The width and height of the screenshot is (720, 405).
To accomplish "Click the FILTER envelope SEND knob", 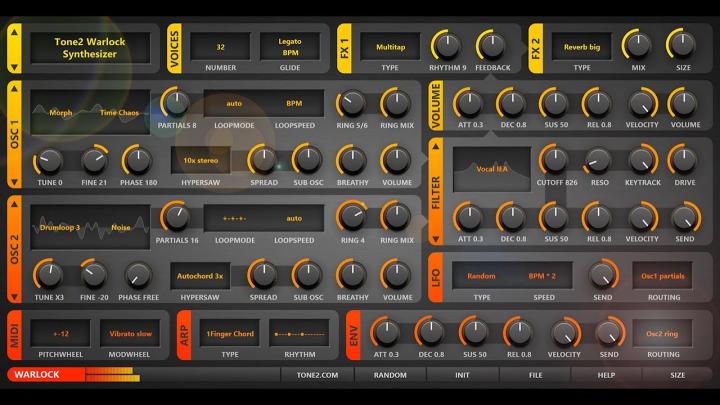I will pyautogui.click(x=685, y=217).
